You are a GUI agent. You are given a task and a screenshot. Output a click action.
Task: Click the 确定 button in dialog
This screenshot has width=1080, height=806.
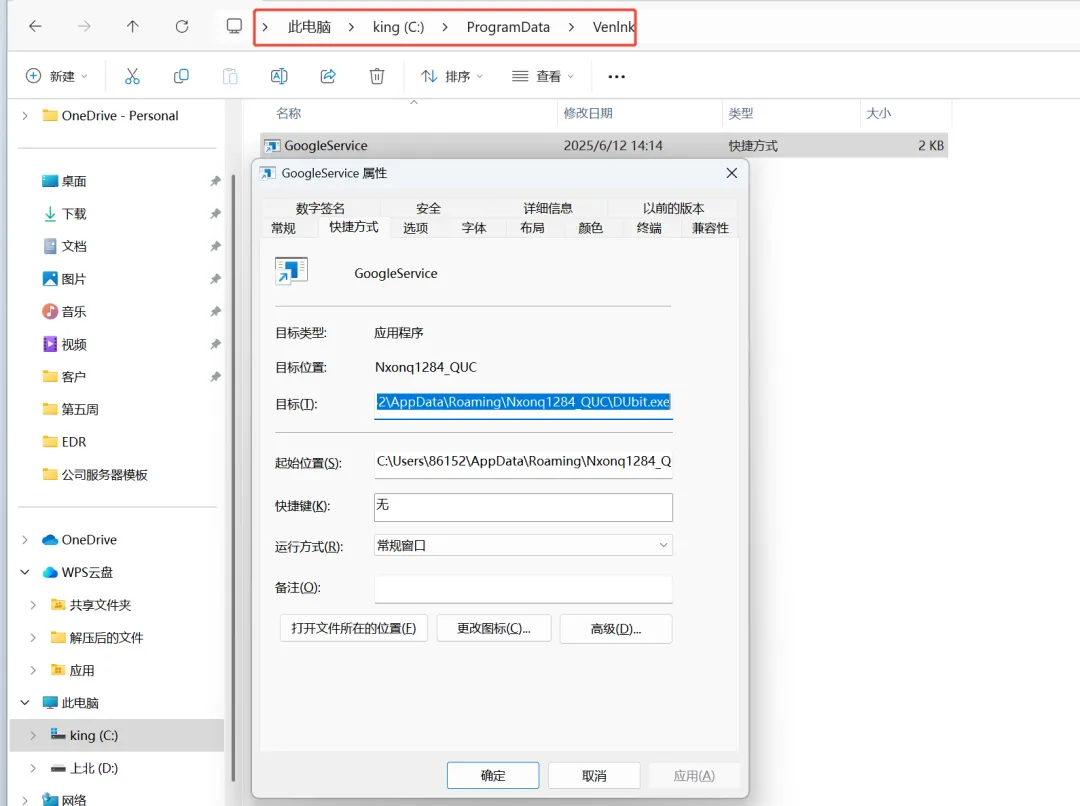(x=493, y=776)
